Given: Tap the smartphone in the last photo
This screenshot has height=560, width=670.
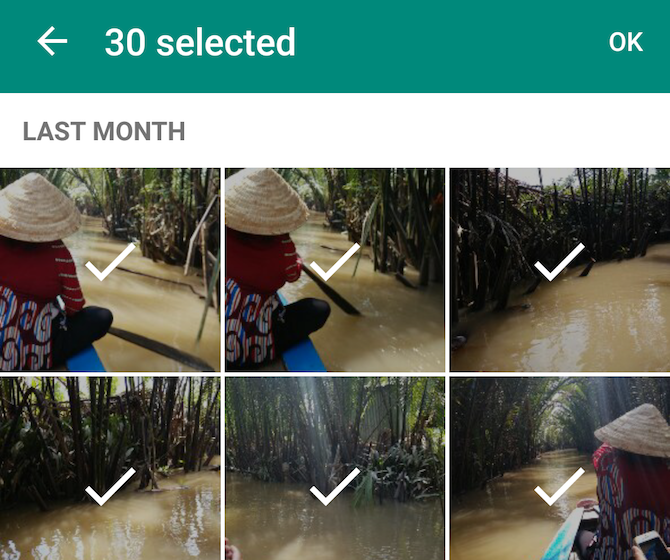Looking at the screenshot, I should pos(651,546).
